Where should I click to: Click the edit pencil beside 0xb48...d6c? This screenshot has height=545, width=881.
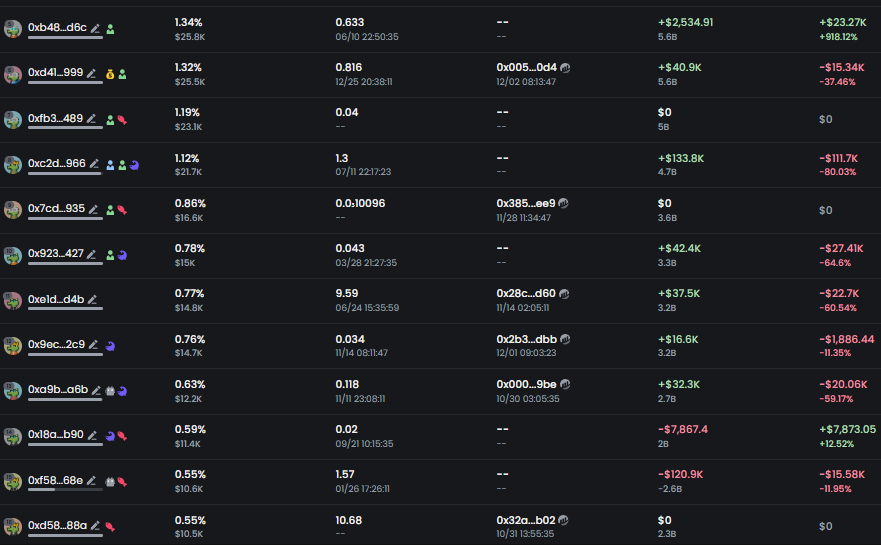tap(96, 29)
